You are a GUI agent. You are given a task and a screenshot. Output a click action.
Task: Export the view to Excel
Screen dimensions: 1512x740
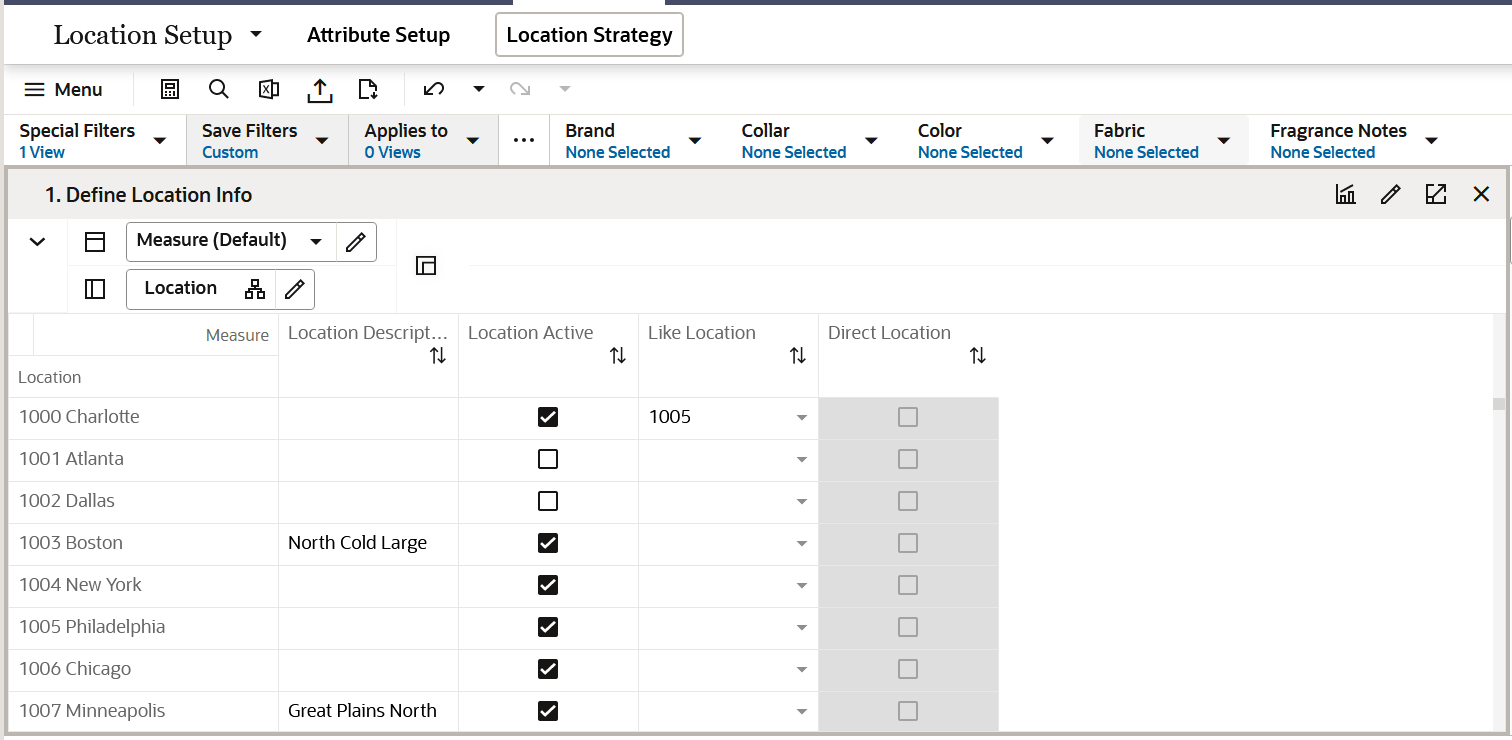(268, 89)
